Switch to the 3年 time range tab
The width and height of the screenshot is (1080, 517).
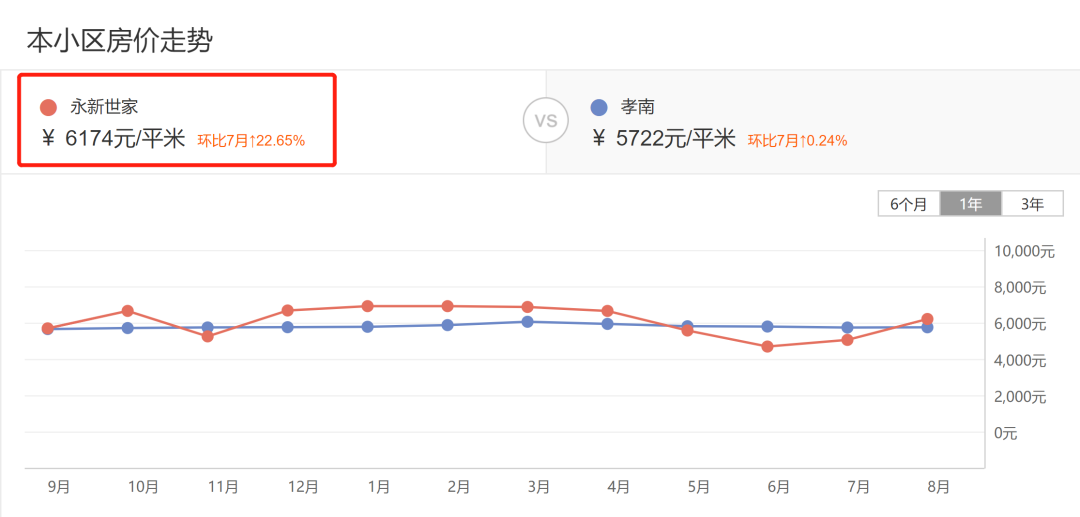[x=1032, y=204]
